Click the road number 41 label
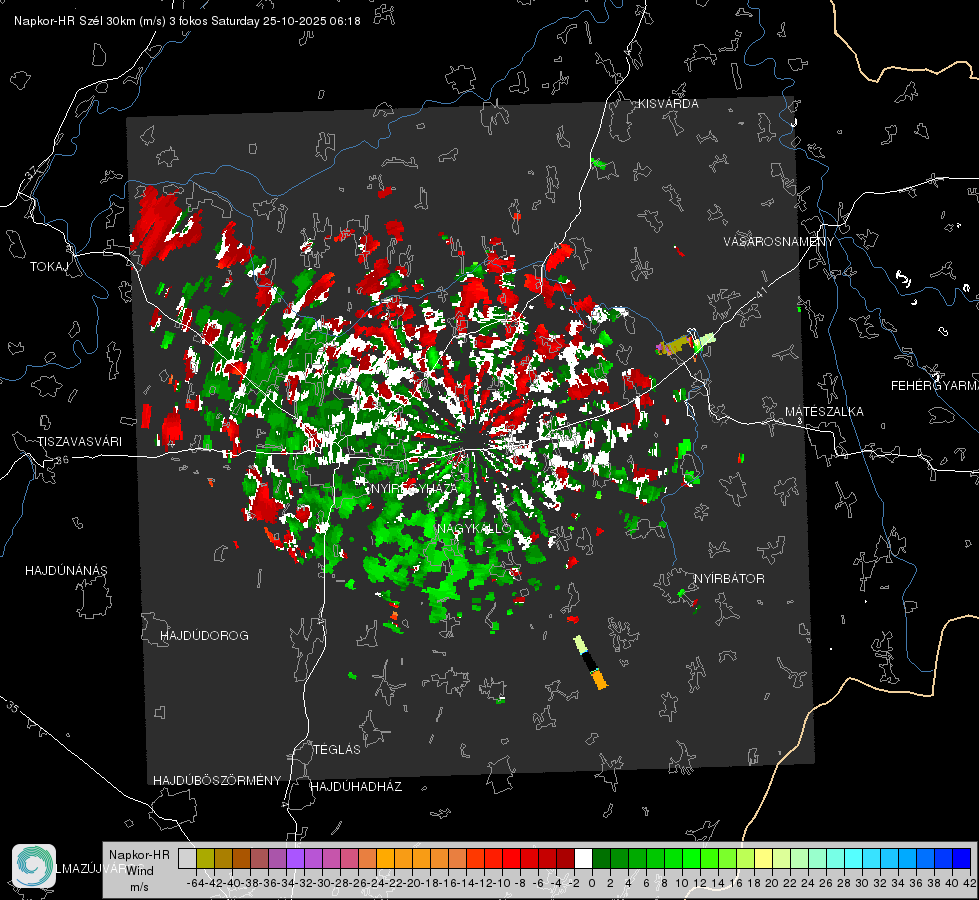Image resolution: width=979 pixels, height=900 pixels. click(760, 293)
